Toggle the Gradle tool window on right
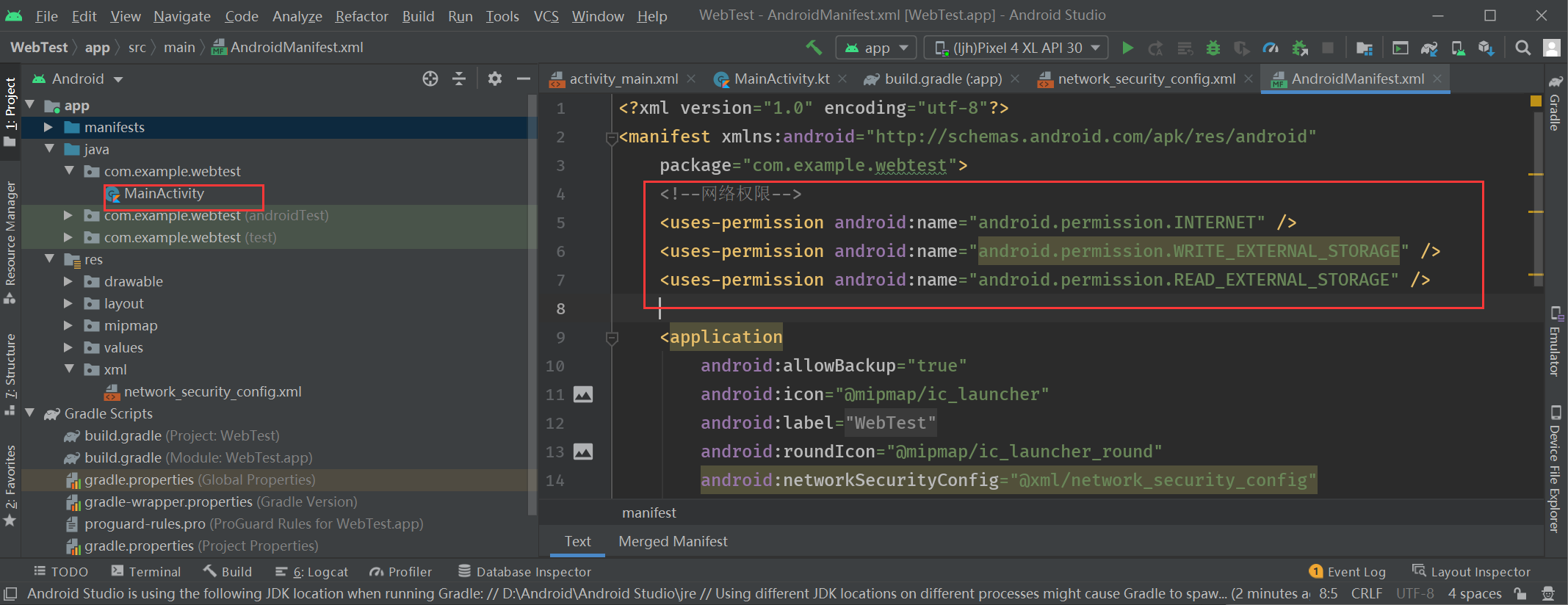 pyautogui.click(x=1555, y=104)
